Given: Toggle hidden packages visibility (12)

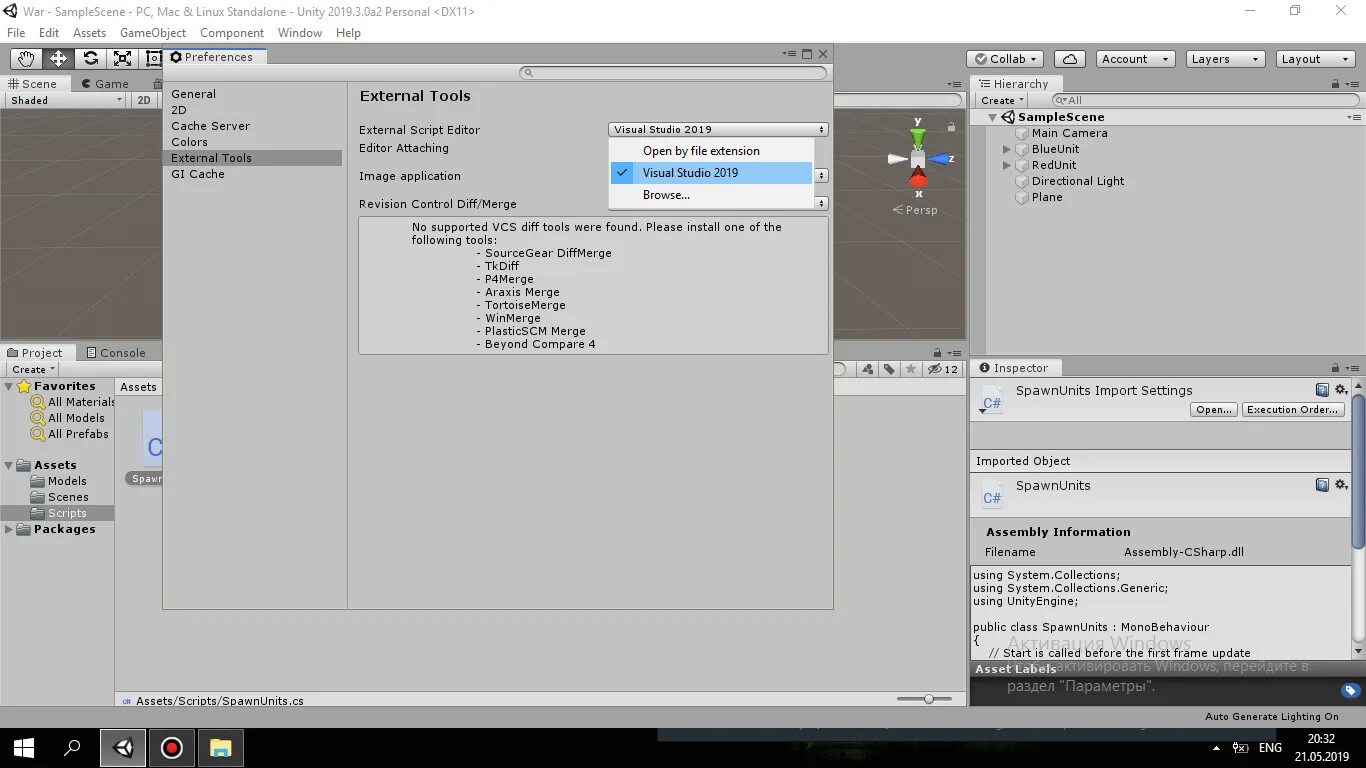Looking at the screenshot, I should [x=942, y=369].
